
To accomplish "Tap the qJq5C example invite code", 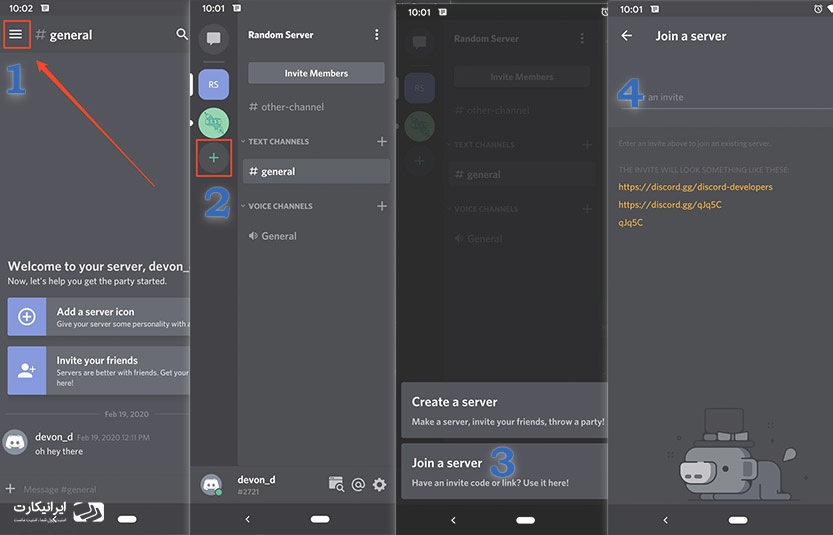I will pos(631,223).
